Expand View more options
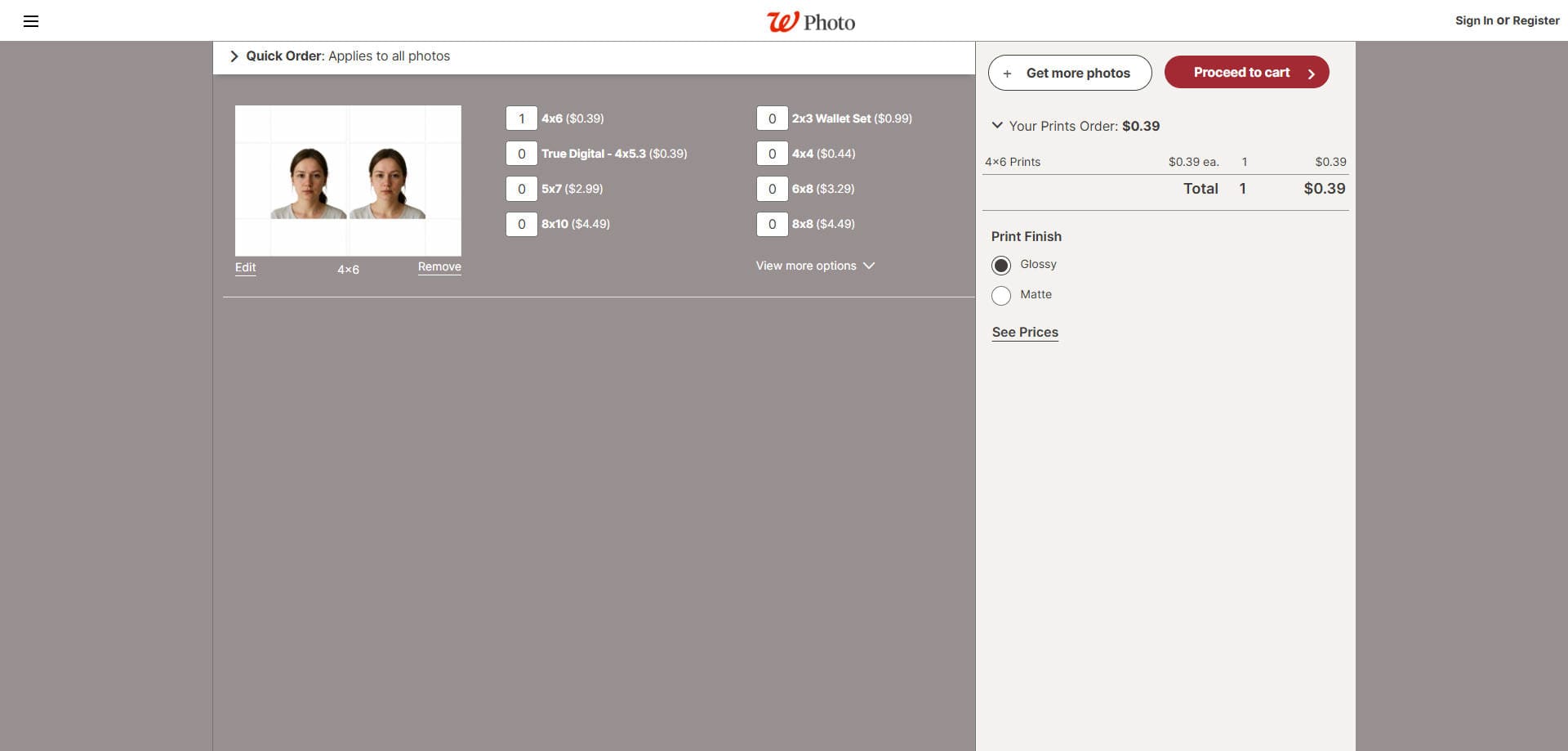This screenshot has height=751, width=1568. pyautogui.click(x=814, y=266)
